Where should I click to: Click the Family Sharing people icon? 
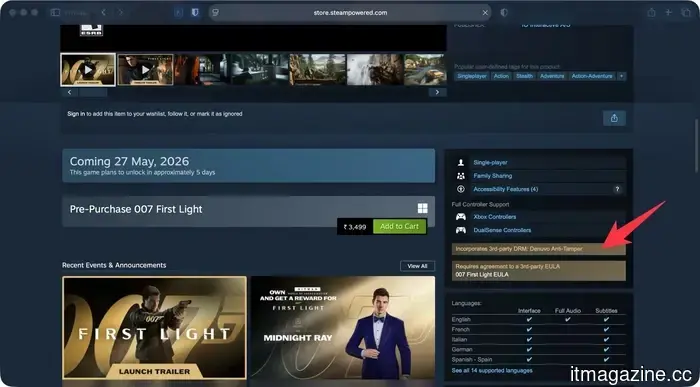click(461, 176)
